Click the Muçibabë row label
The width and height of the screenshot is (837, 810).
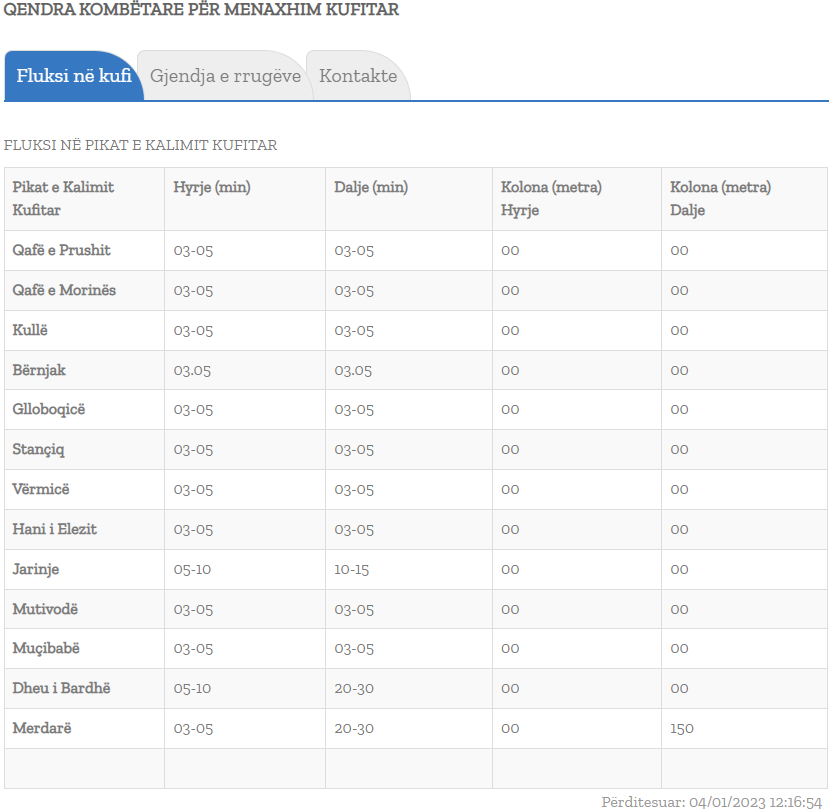pyautogui.click(x=46, y=648)
